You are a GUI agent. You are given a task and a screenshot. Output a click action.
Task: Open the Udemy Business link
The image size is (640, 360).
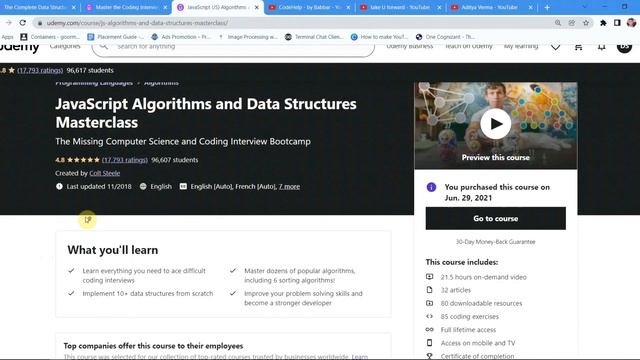[409, 46]
